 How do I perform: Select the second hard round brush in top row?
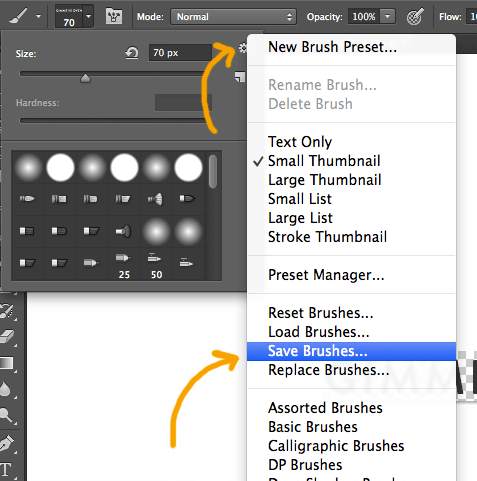(124, 167)
